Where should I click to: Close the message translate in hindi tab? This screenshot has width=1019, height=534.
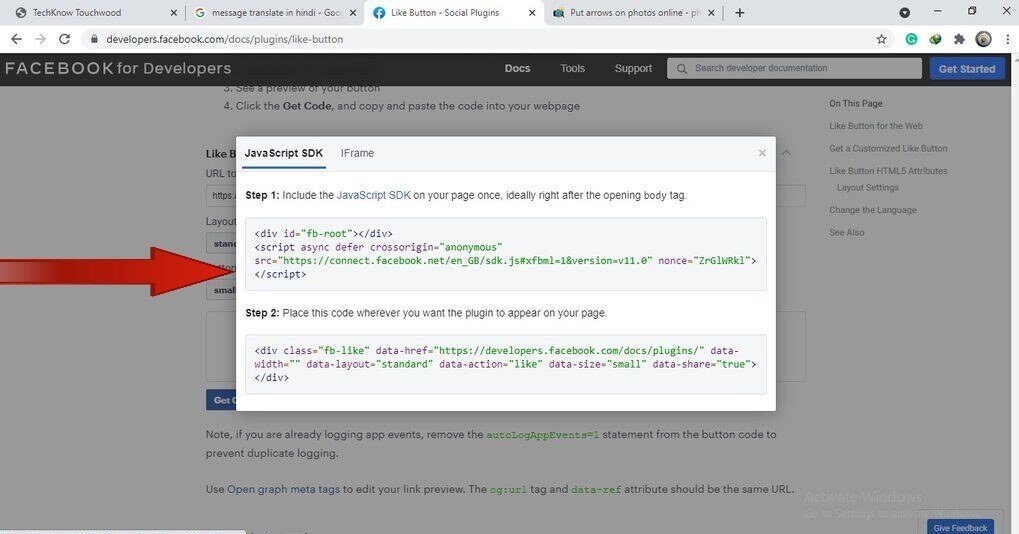coord(353,12)
